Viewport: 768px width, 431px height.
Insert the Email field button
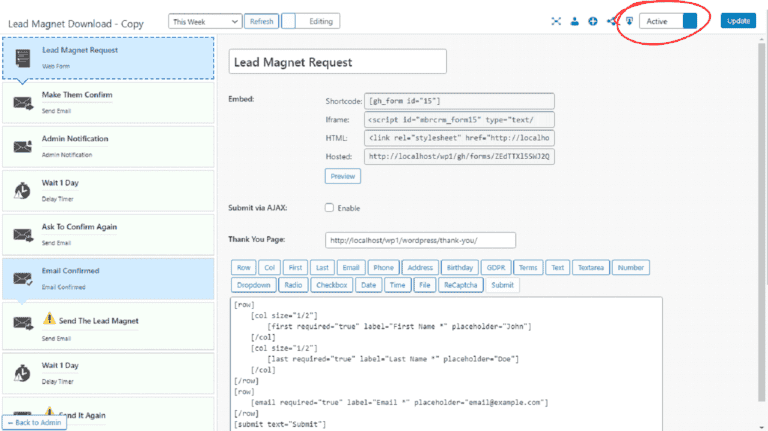[351, 267]
